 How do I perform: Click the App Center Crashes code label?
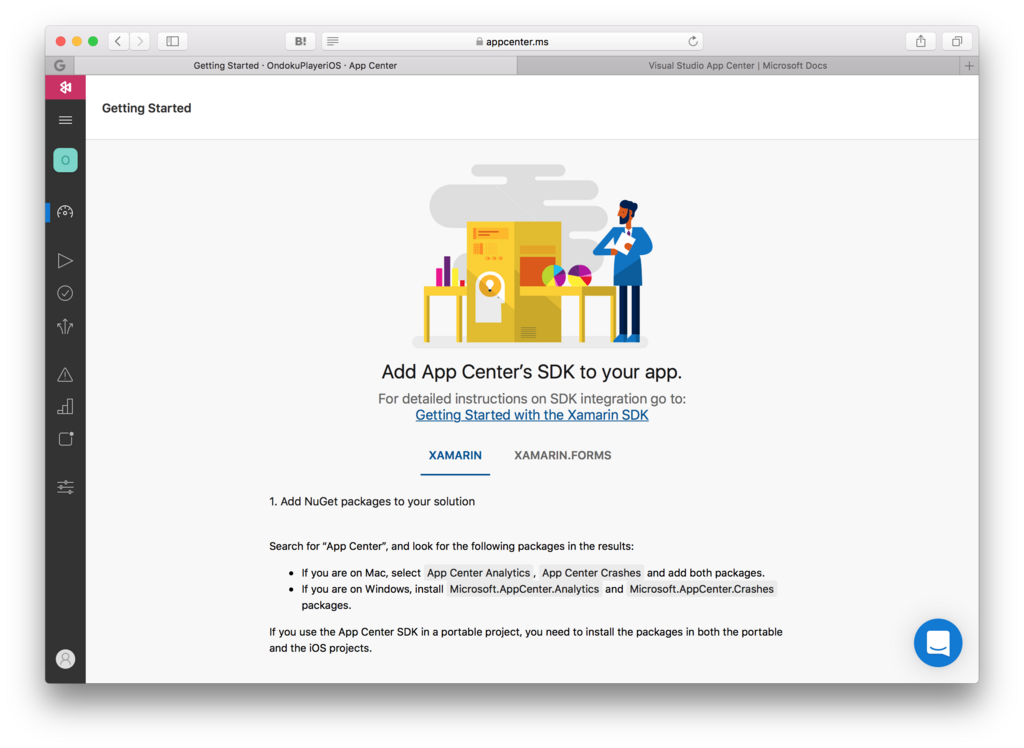[592, 573]
